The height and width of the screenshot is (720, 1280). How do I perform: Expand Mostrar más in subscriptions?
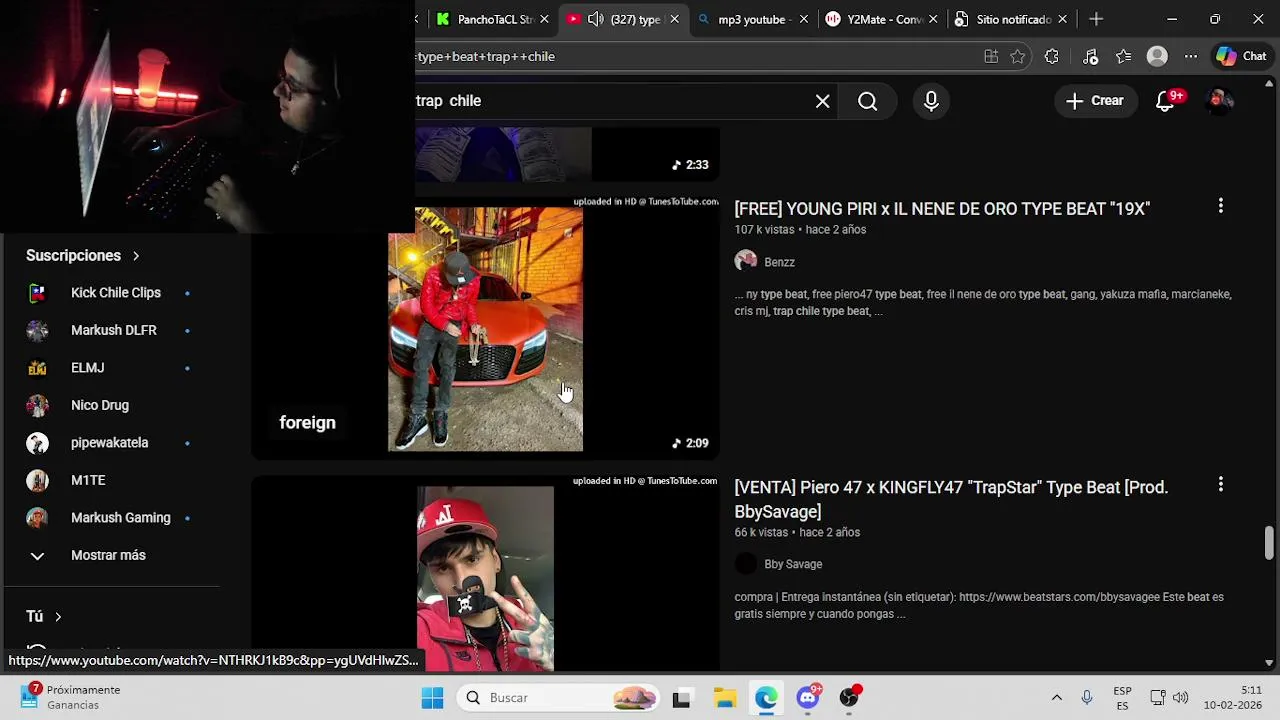(110, 556)
